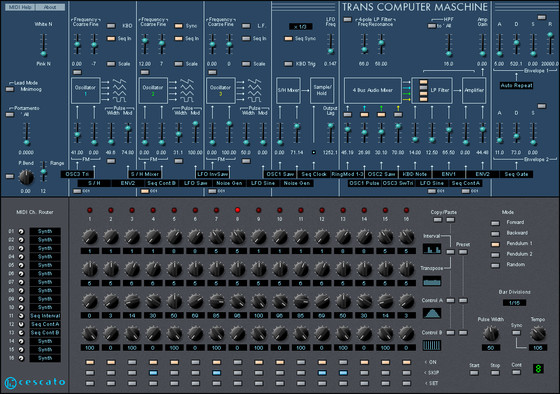Open the Bar Divisions 1/16 selector
This screenshot has width=560, height=394.
tap(514, 303)
